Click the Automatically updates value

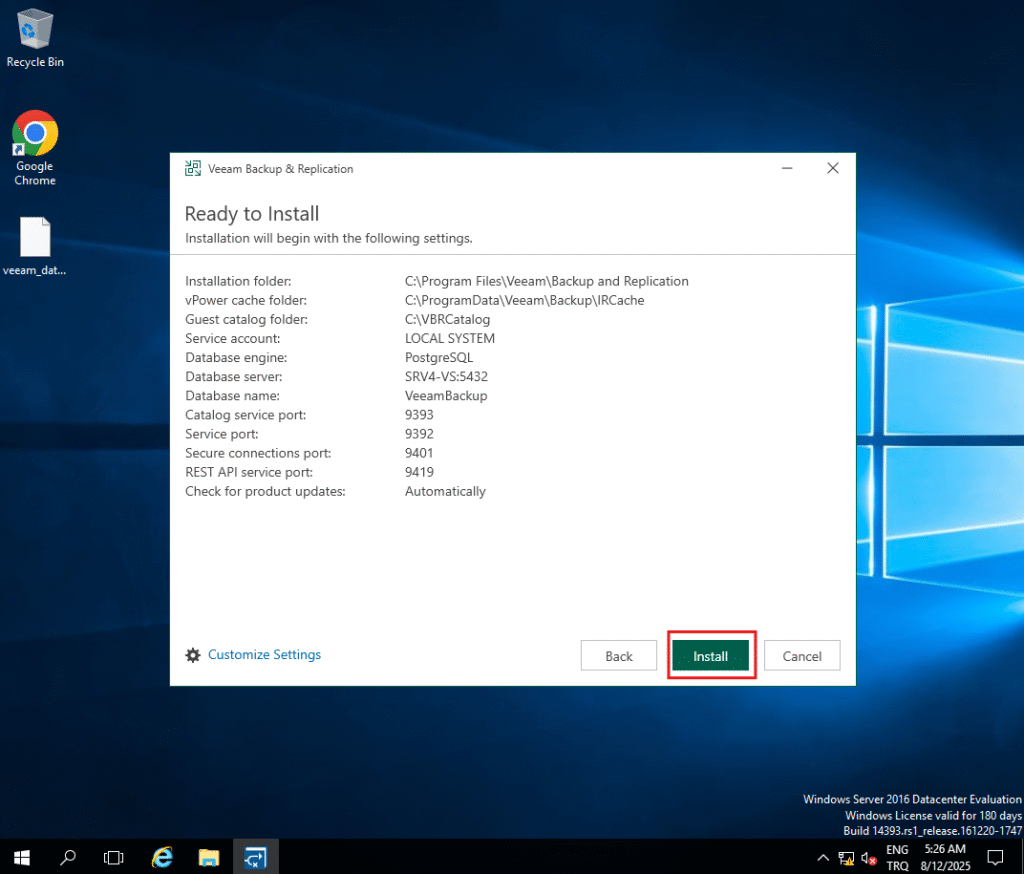tap(445, 491)
